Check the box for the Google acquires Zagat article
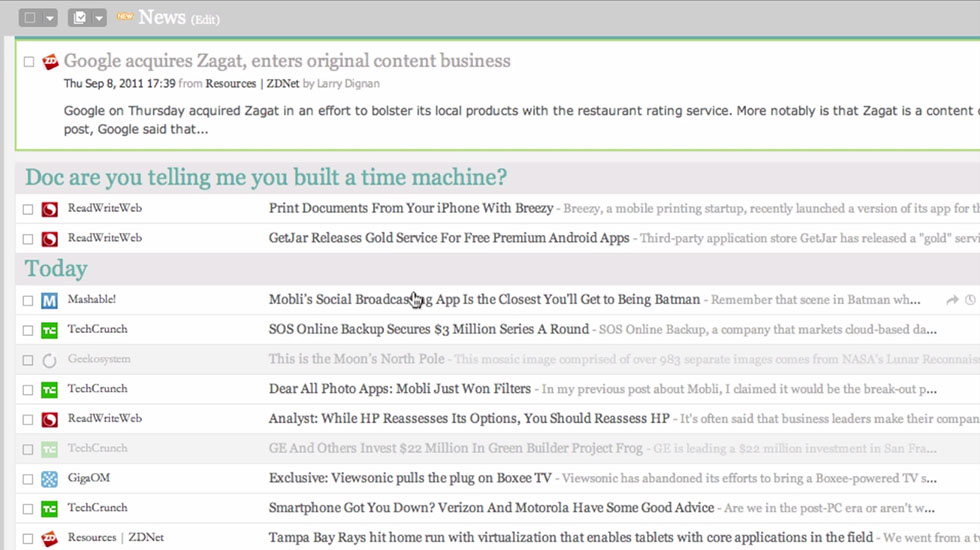 point(29,61)
